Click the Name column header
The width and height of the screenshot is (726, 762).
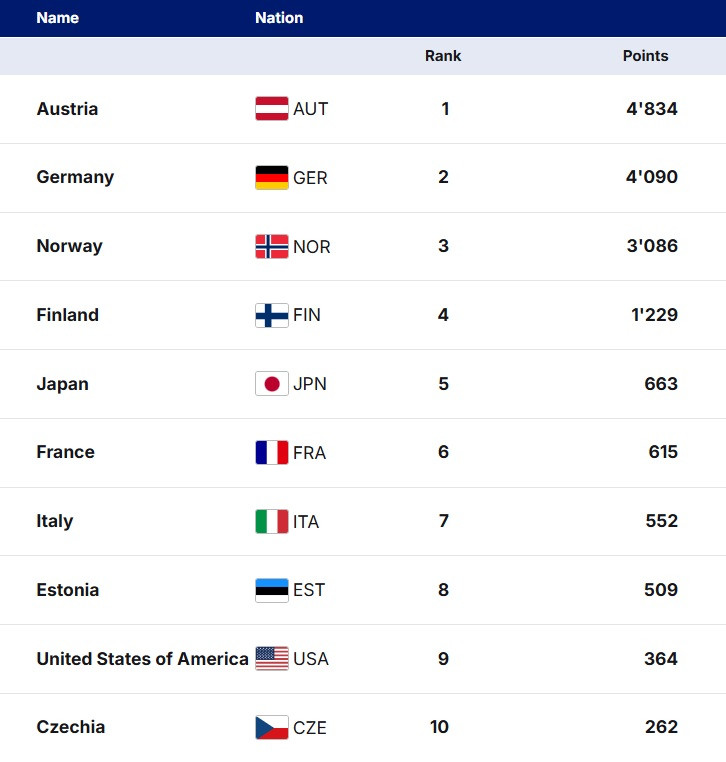tap(57, 18)
